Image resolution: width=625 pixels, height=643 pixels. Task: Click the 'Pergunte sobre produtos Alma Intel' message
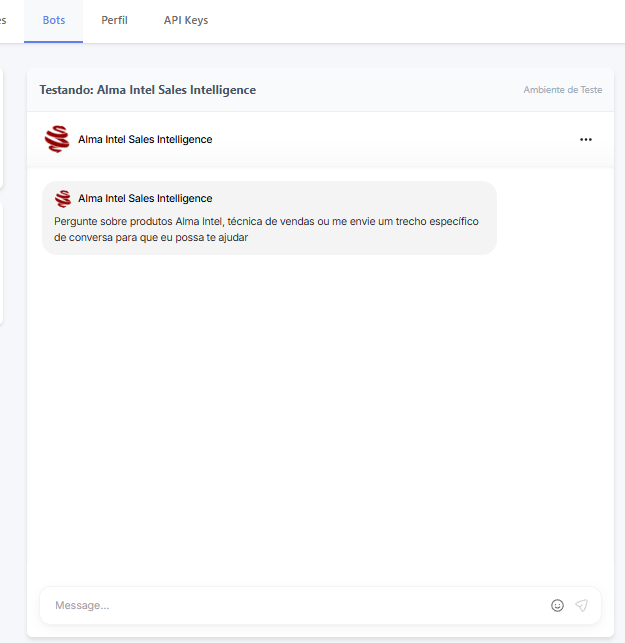coord(266,229)
